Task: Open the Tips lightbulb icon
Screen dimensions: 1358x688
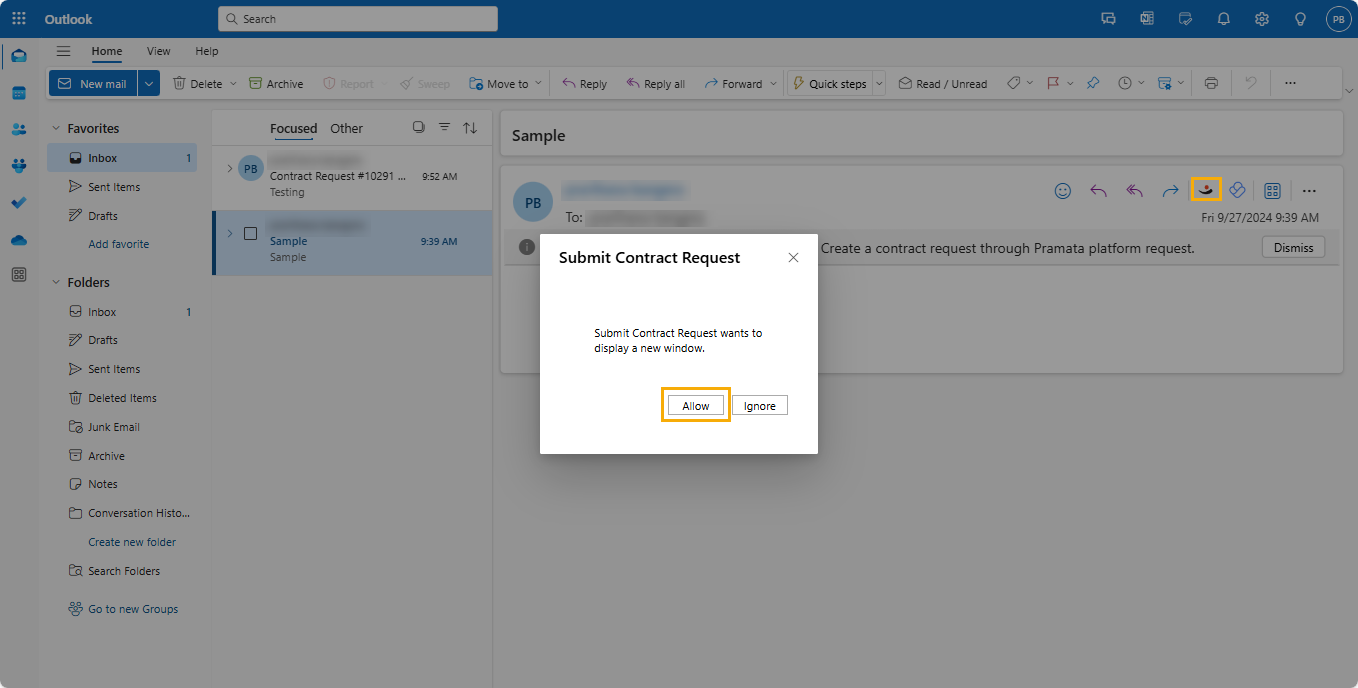Action: 1300,19
